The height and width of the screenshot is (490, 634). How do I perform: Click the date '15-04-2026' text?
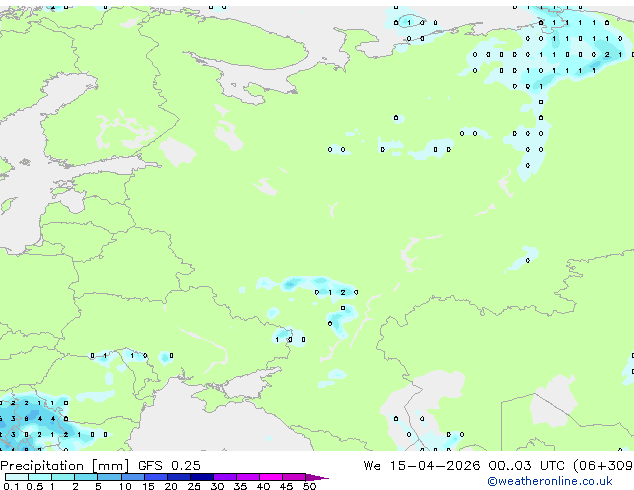point(435,466)
